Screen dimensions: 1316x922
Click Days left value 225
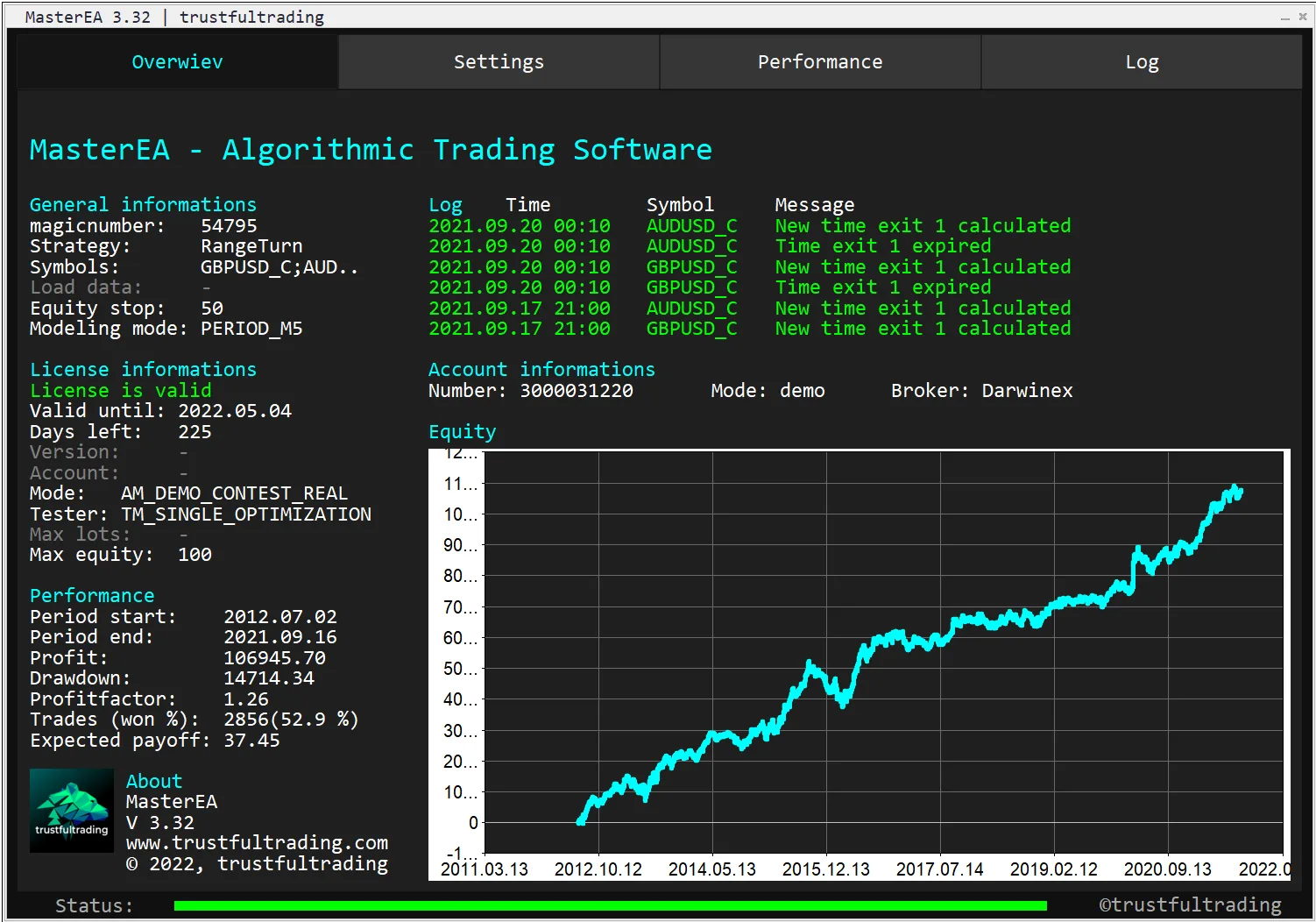(x=195, y=432)
